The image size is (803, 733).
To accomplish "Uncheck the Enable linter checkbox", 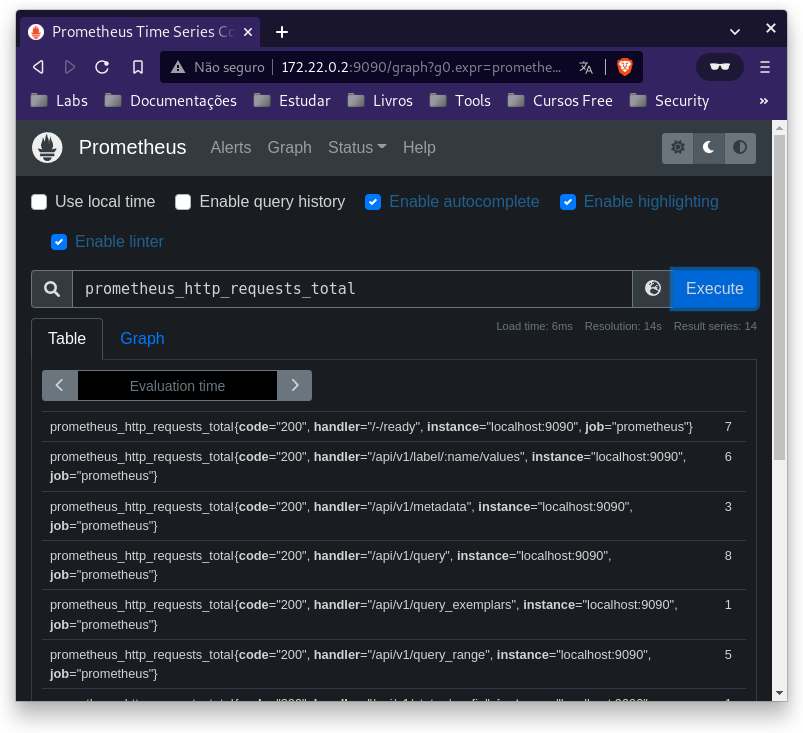I will point(59,242).
